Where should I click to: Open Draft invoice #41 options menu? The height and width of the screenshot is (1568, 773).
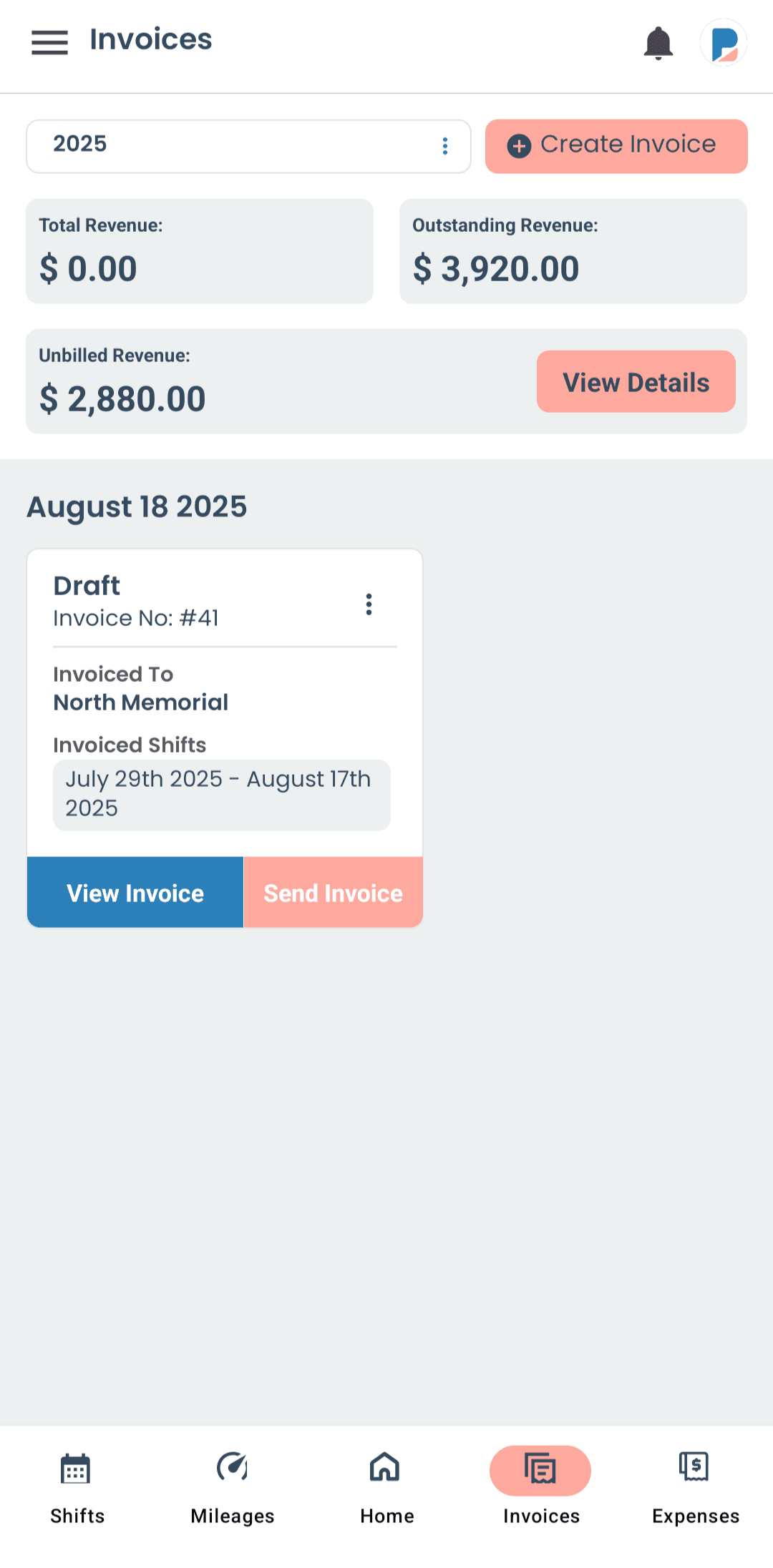369,604
